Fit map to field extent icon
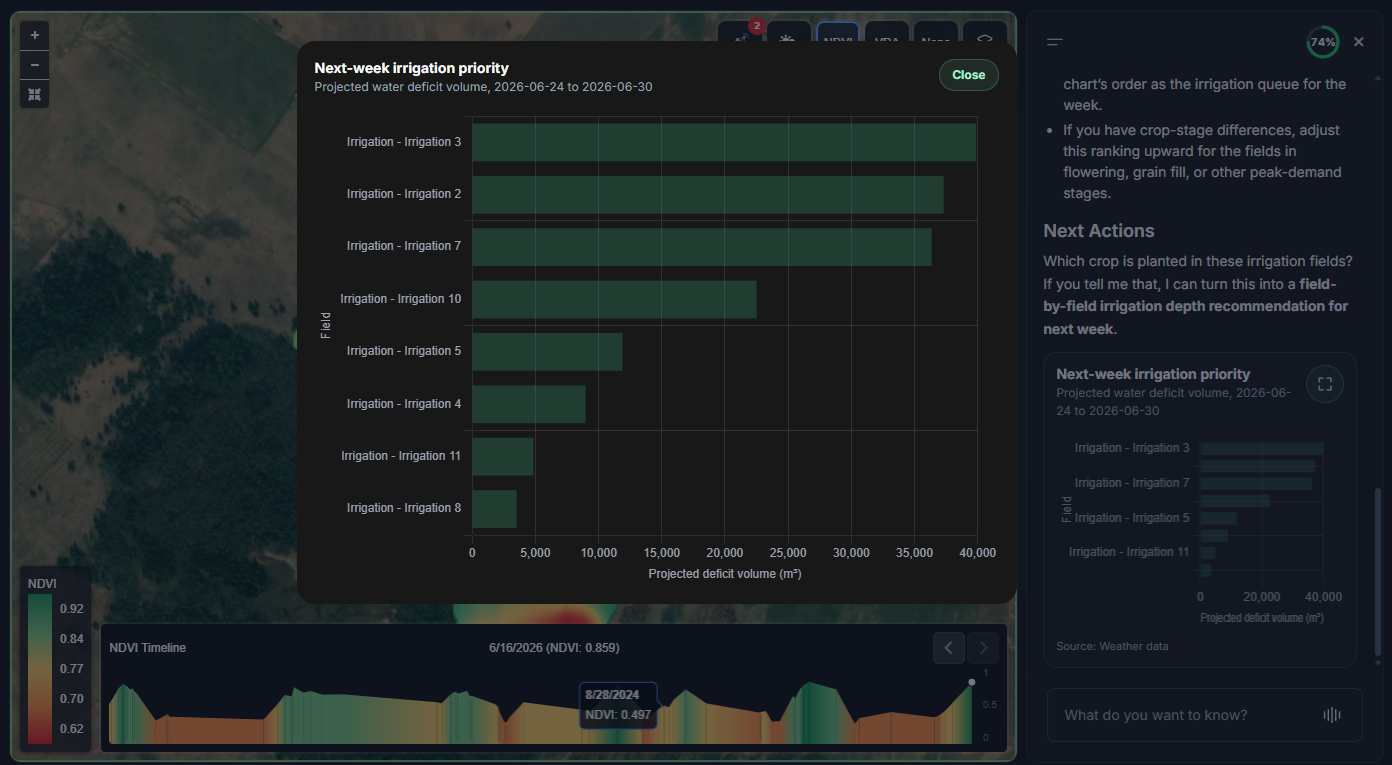Screen dimensions: 1392x765 pos(34,94)
